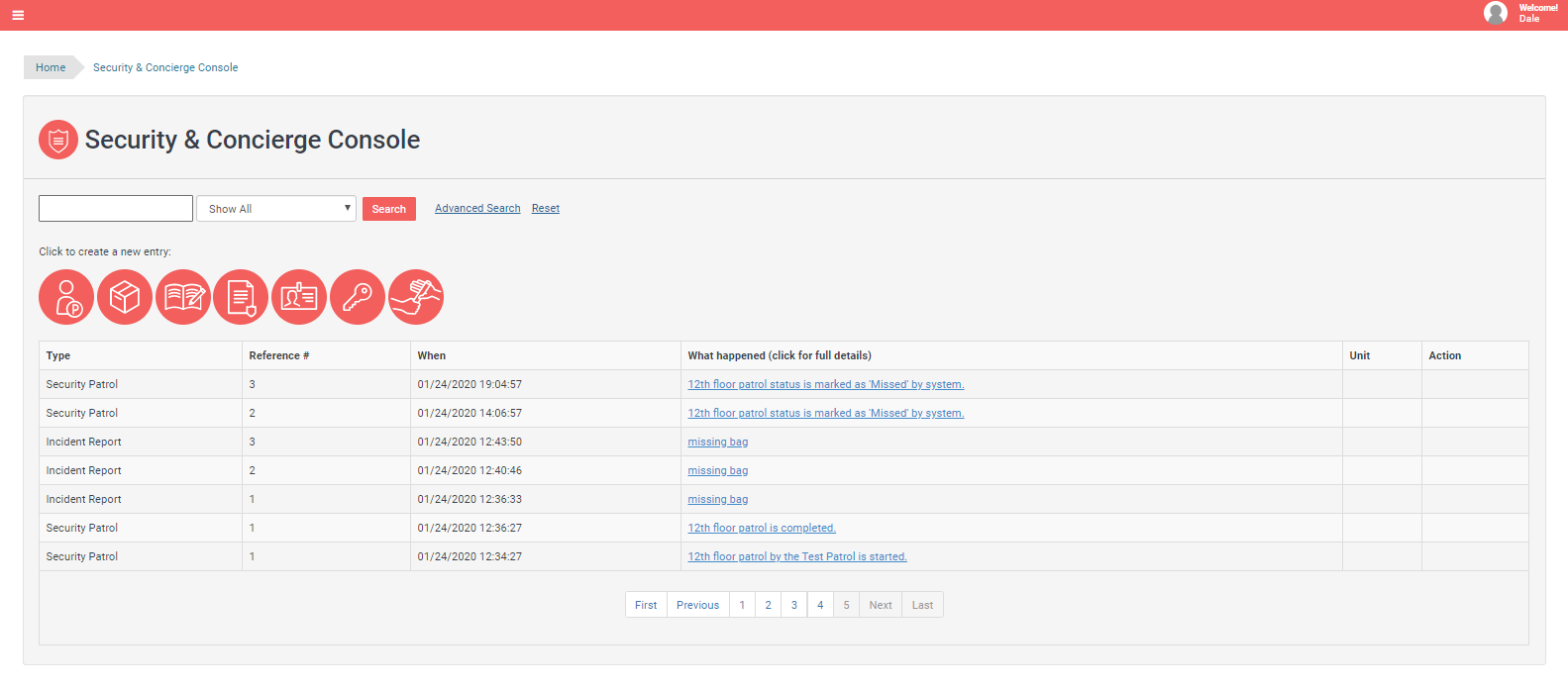Click the user avatar for Dale
1568x691 pixels.
click(1495, 13)
